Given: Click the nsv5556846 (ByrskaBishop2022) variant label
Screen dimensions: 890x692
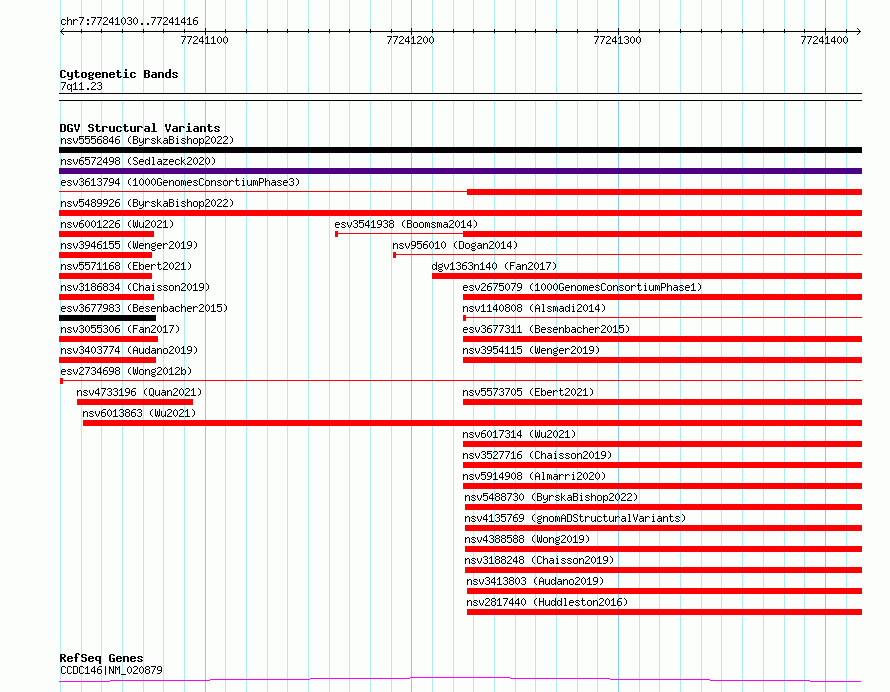Looking at the screenshot, I should pyautogui.click(x=147, y=140).
